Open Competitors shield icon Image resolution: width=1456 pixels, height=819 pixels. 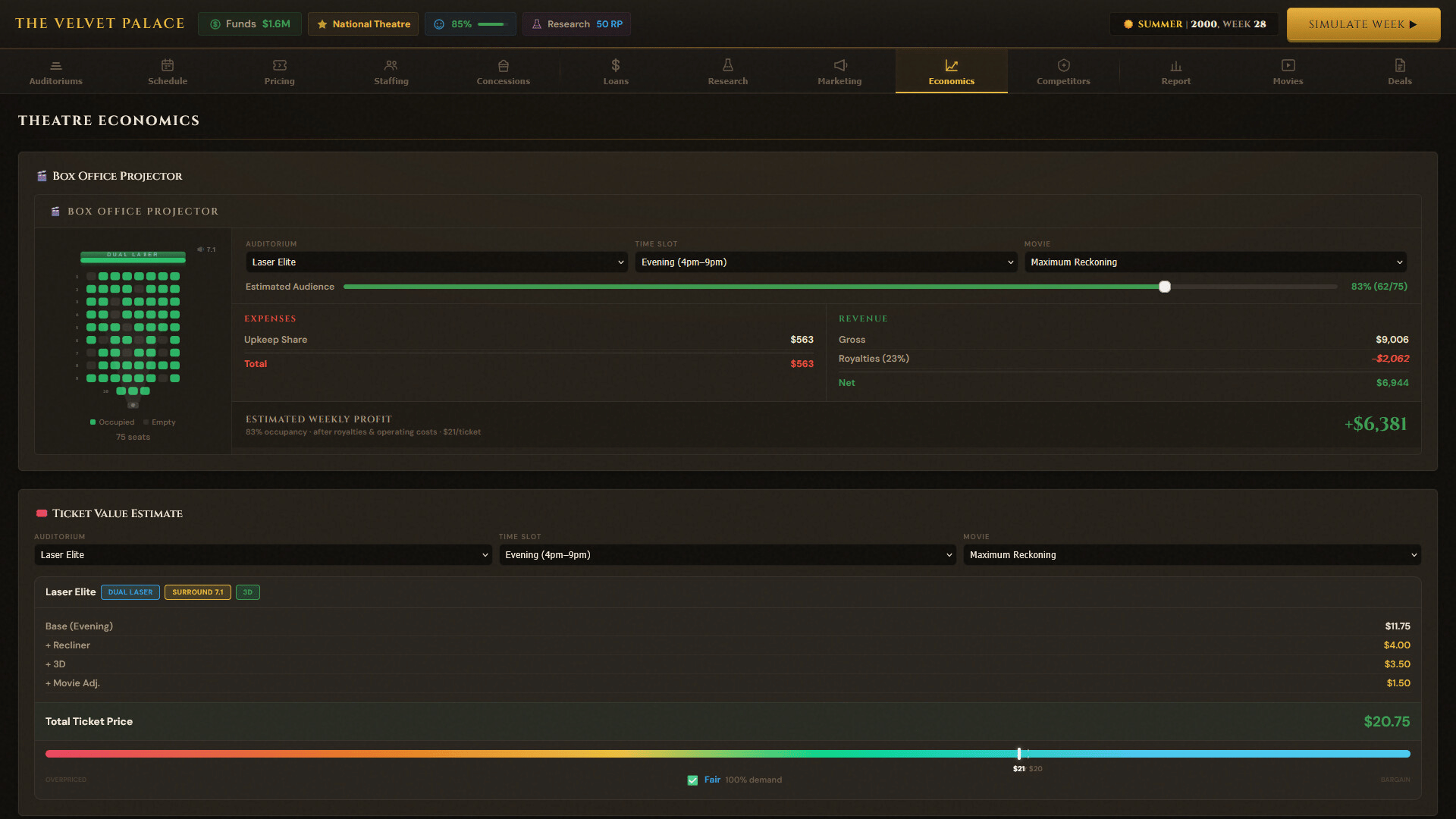coord(1063,66)
